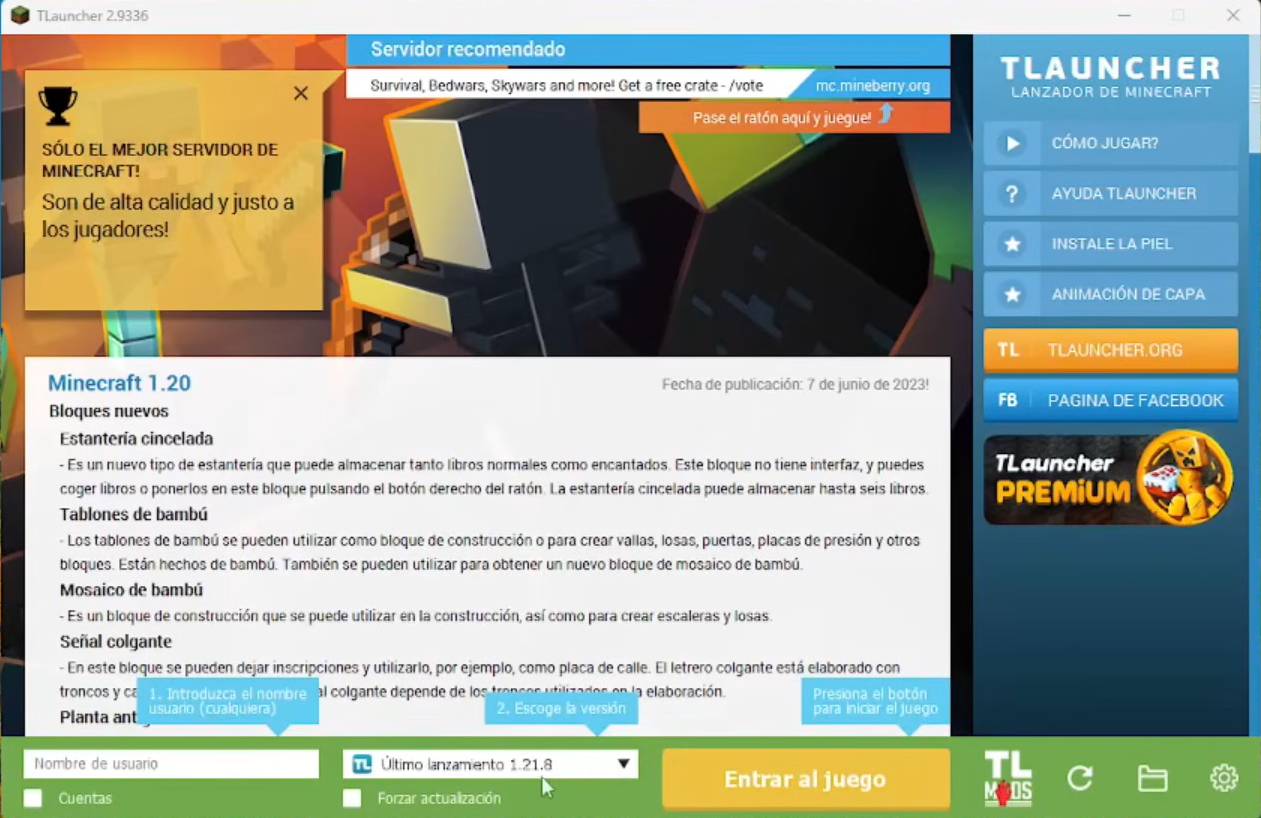This screenshot has height=818, width=1261.
Task: Click the star icon beside Instale la Piel
Action: pyautogui.click(x=1012, y=244)
